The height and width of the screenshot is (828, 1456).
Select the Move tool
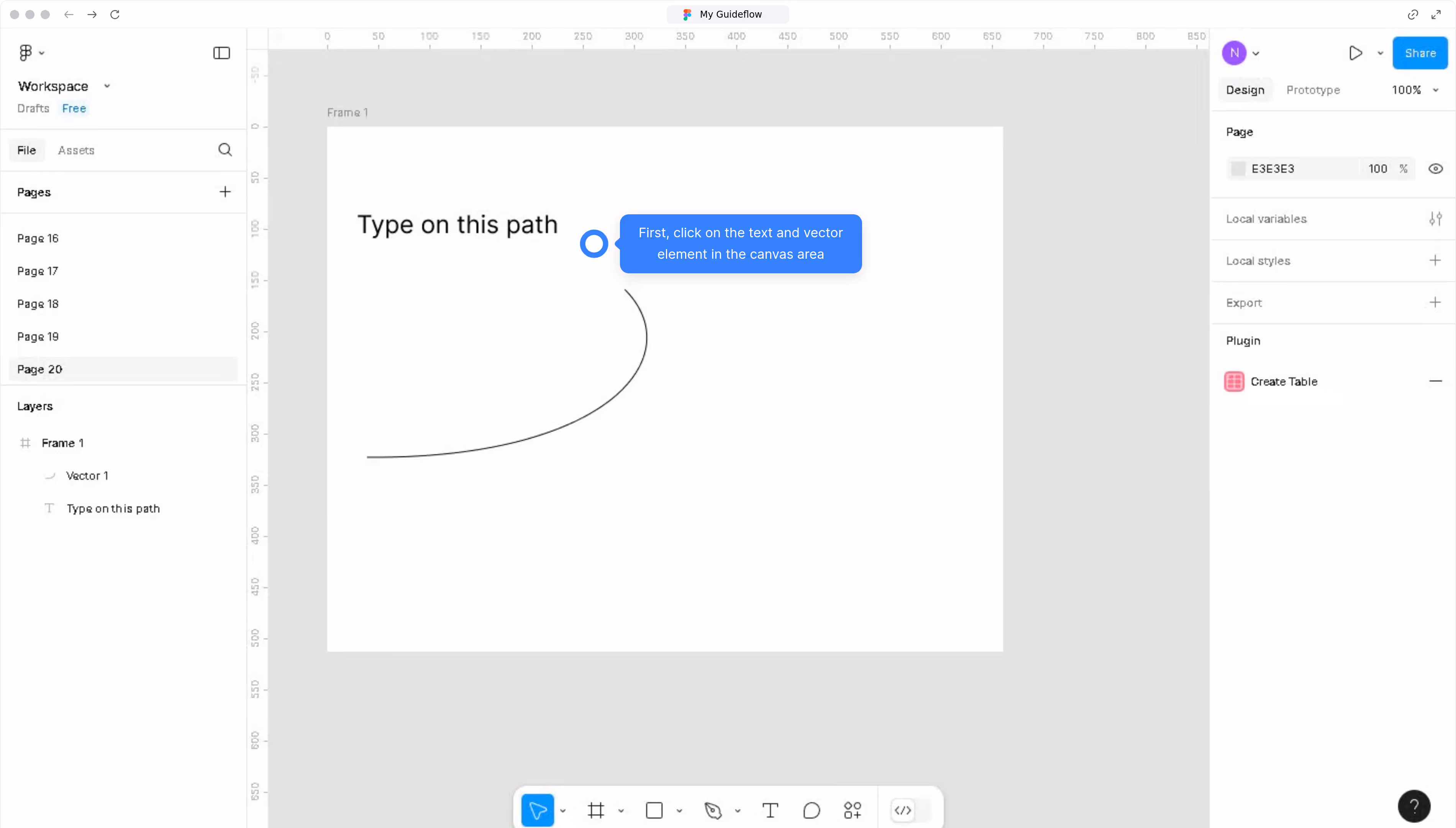538,810
